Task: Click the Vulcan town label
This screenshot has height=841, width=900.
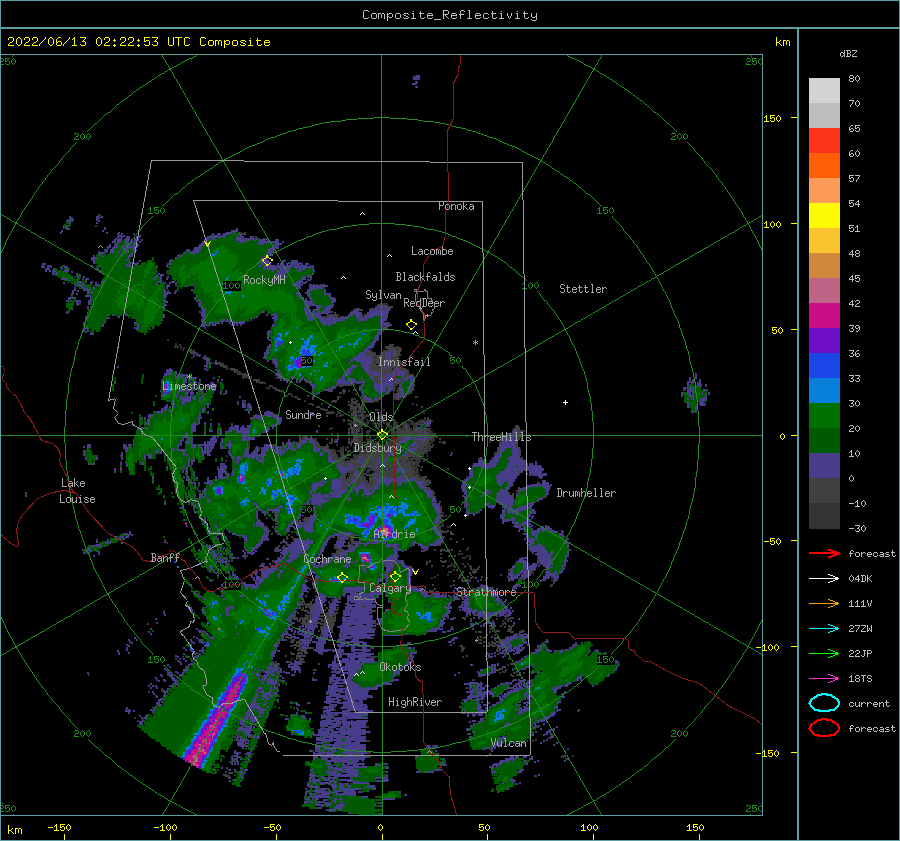Action: pyautogui.click(x=509, y=743)
